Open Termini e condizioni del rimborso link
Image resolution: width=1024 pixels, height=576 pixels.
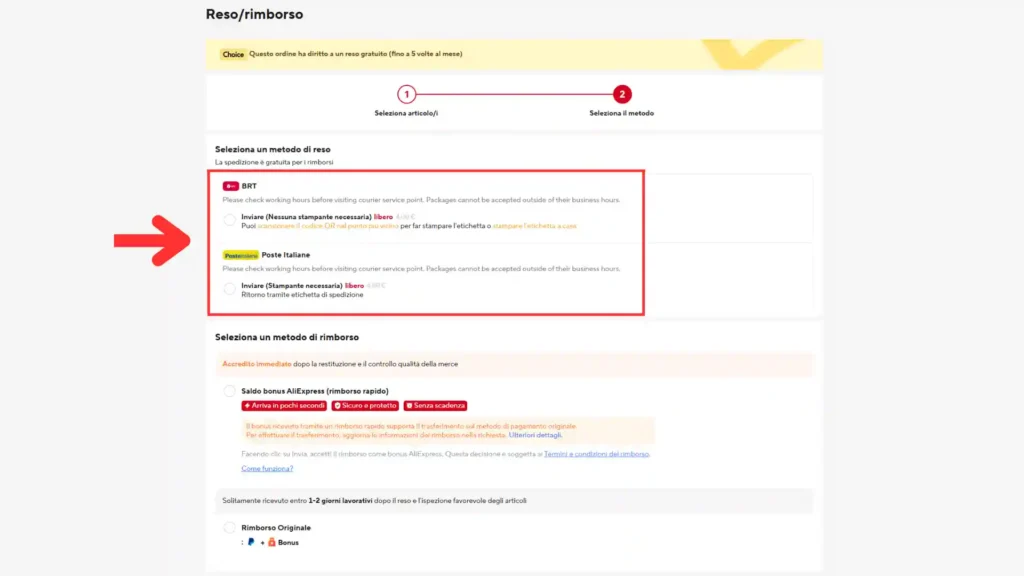[x=596, y=454]
